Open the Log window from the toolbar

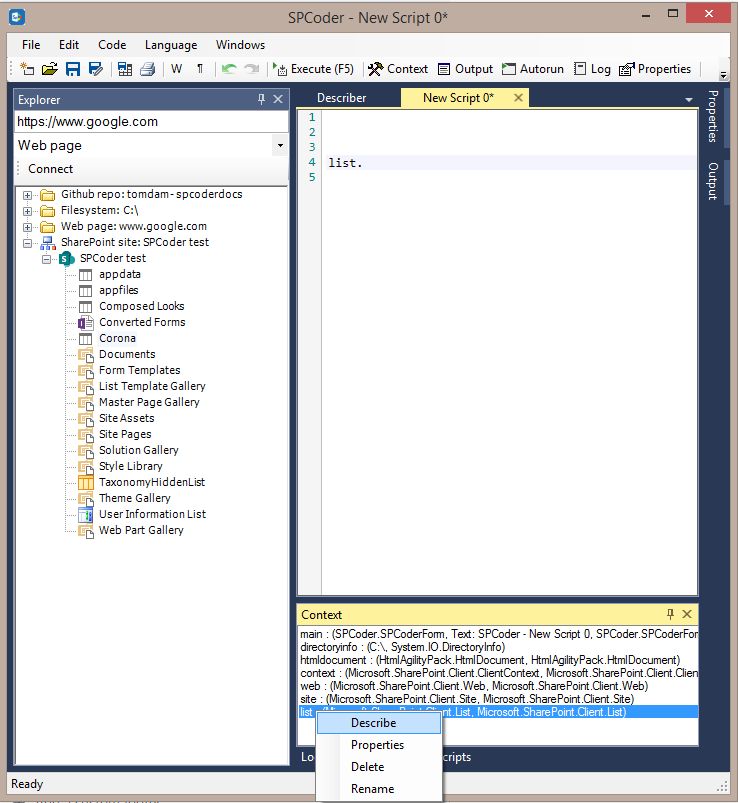(592, 69)
